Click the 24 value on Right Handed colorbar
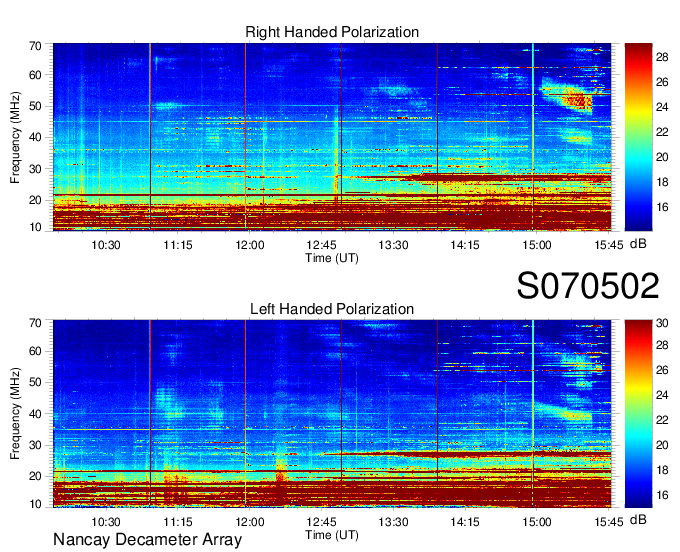Viewport: 680px width, 552px height. point(662,107)
